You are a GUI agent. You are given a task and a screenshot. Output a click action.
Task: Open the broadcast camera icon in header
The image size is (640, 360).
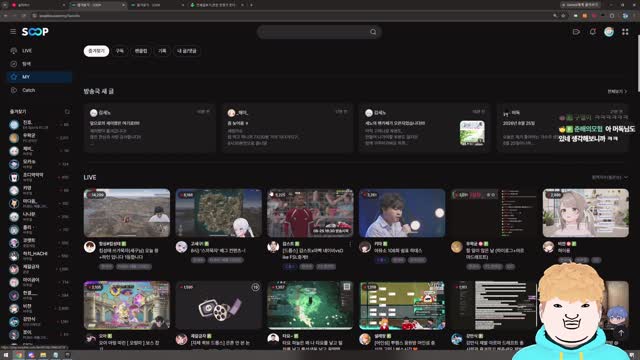576,31
